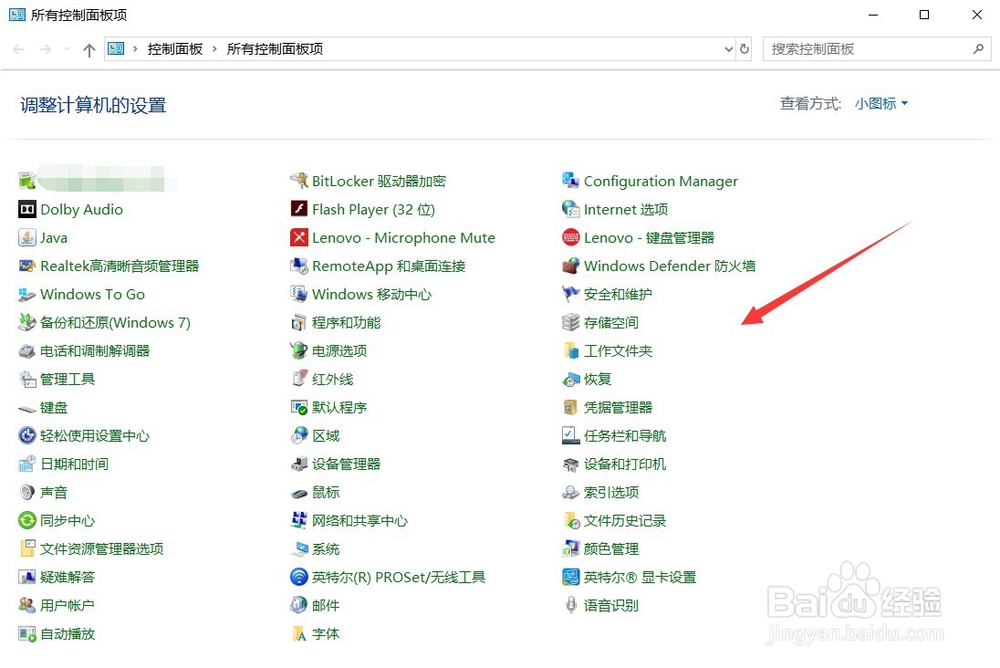Open the Dolby Audio icon
This screenshot has width=1000, height=668.
coord(27,209)
